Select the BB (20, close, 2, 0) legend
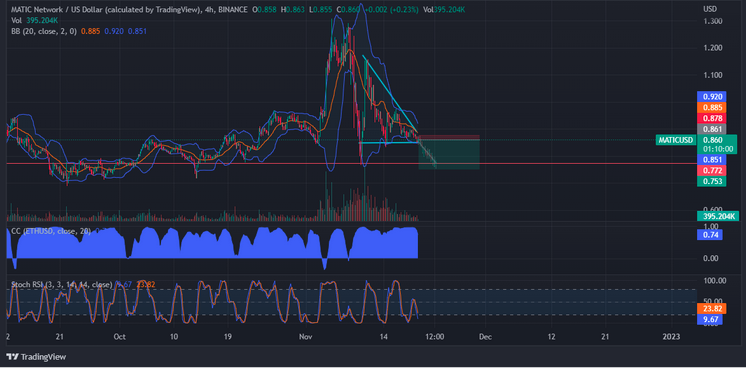 point(44,31)
